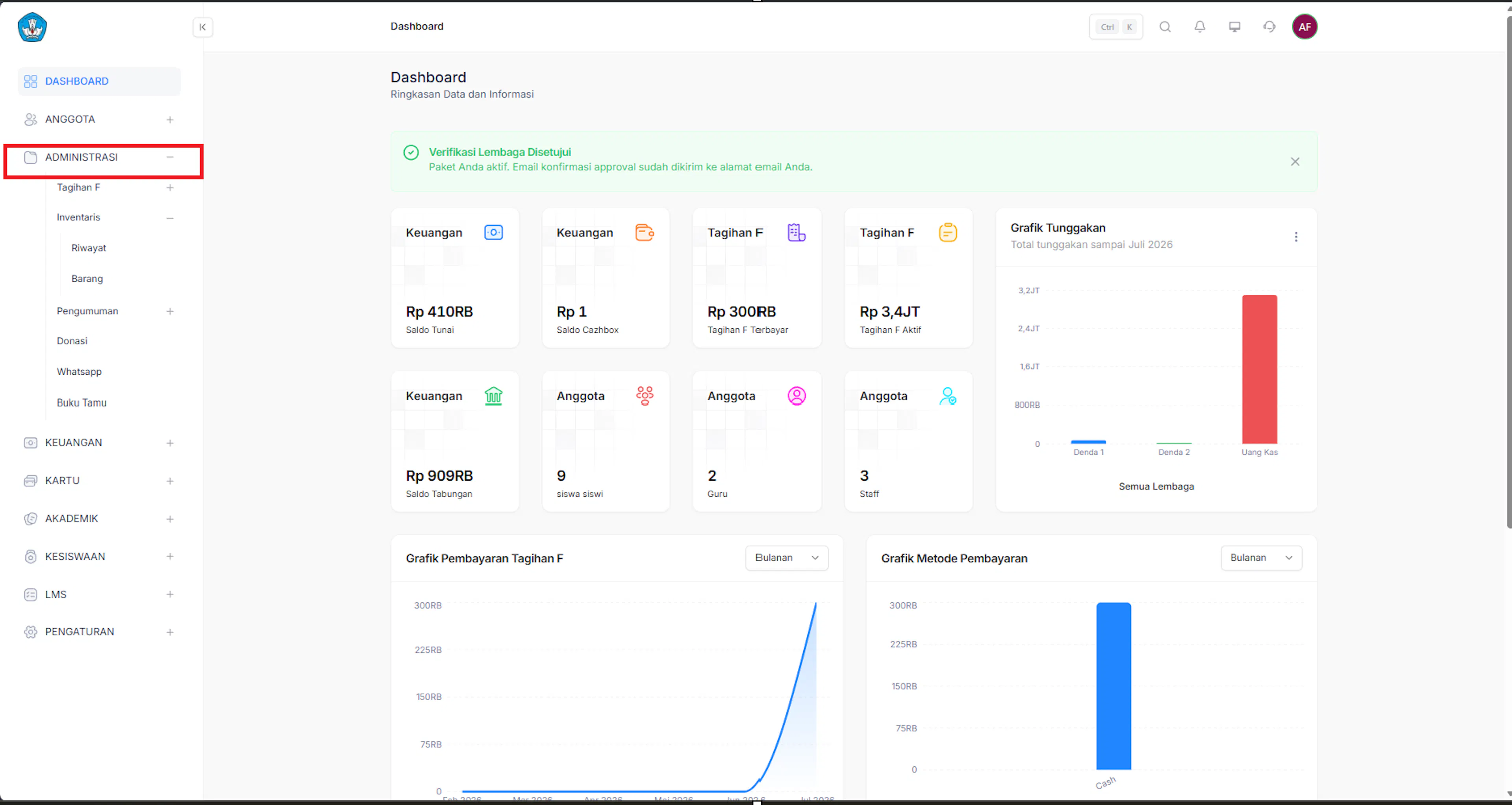Open the notifications bell
1512x805 pixels.
point(1200,27)
